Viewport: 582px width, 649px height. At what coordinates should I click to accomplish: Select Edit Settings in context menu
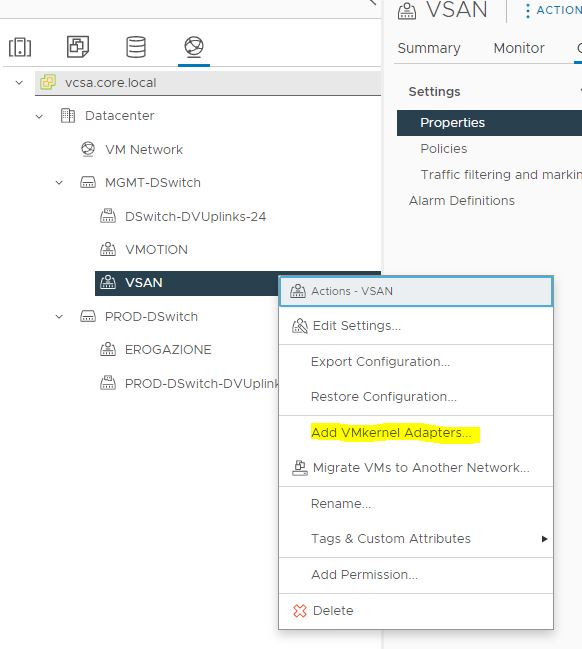pyautogui.click(x=357, y=326)
